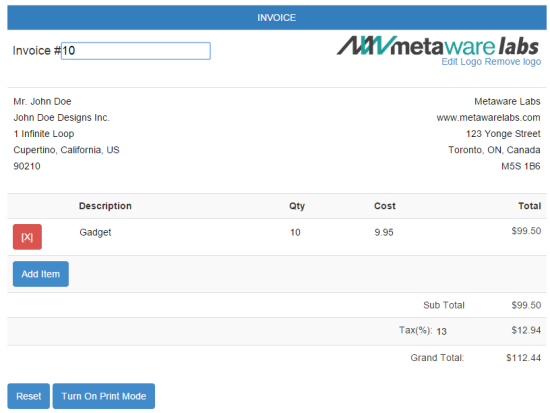Remove Gadget row with the red [X] button
The image size is (550, 413).
point(27,237)
